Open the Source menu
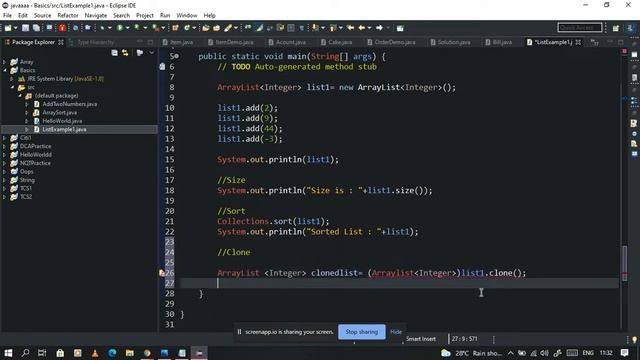The image size is (640, 360). pyautogui.click(x=42, y=16)
